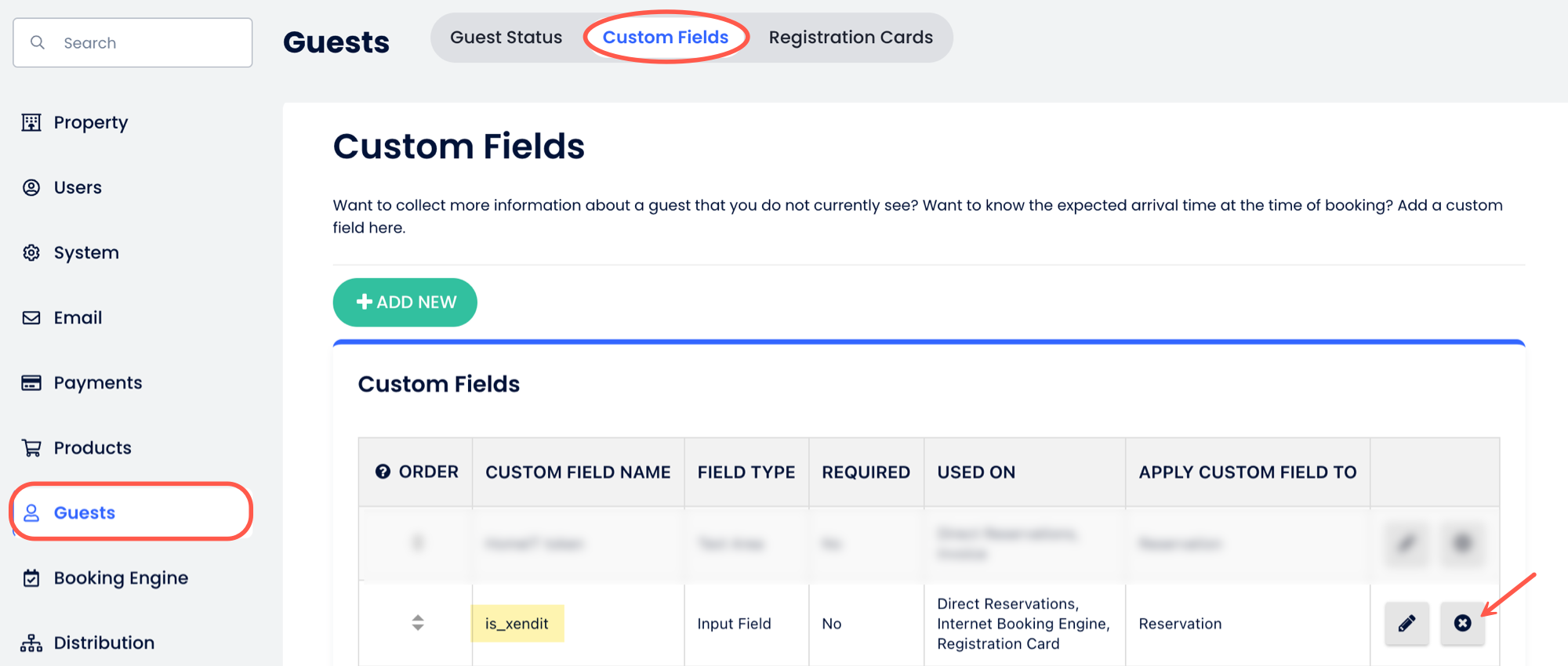Click the Products cart icon
The image size is (1568, 666).
(31, 447)
